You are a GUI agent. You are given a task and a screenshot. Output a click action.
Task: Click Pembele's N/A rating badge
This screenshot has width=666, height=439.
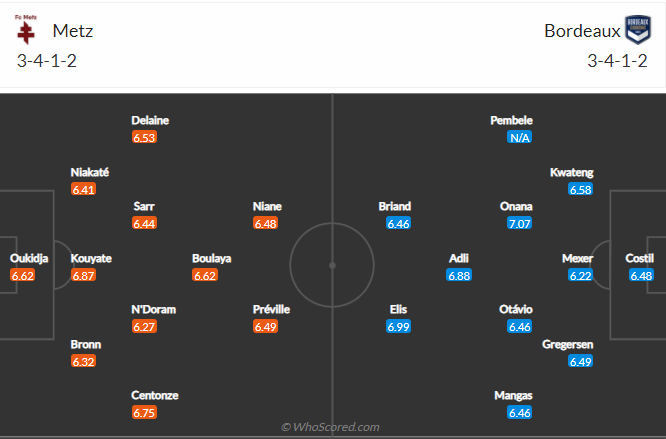point(519,138)
